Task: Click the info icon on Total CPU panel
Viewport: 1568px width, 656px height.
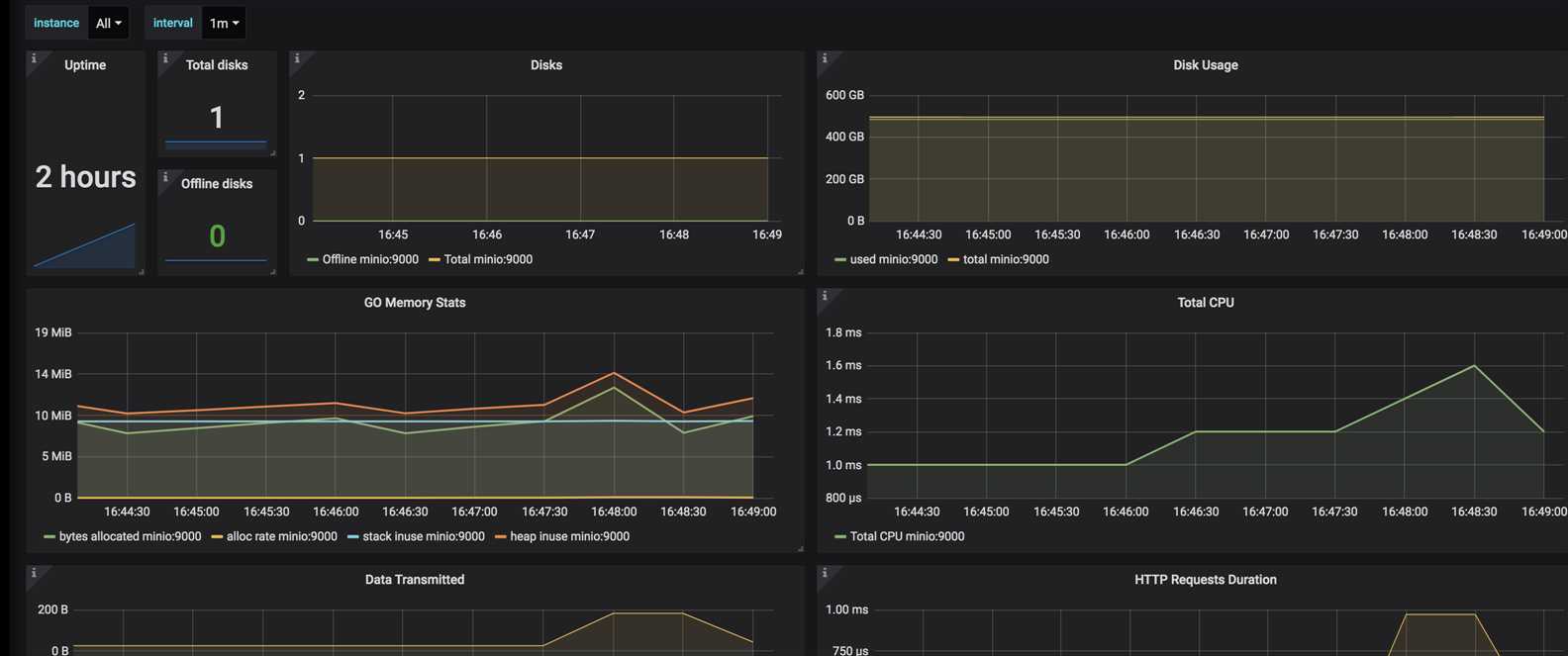Action: pyautogui.click(x=825, y=296)
